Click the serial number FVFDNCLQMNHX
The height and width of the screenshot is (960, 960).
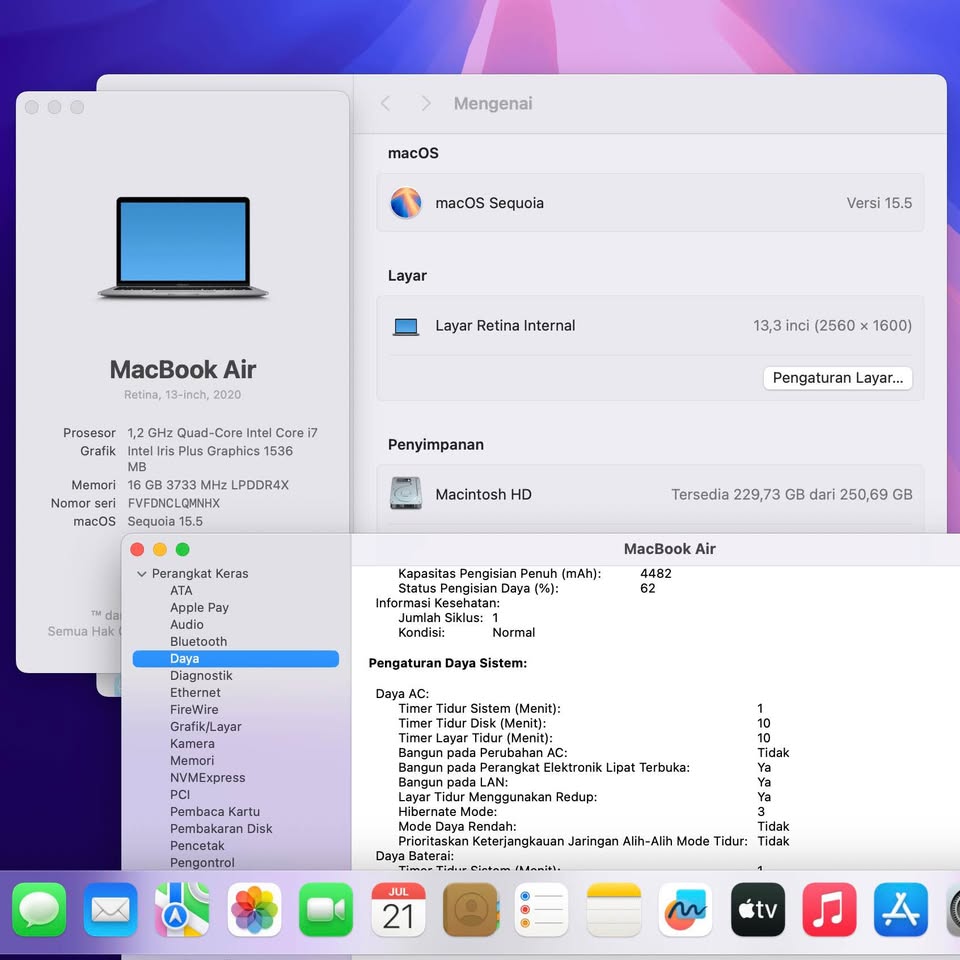pos(174,503)
